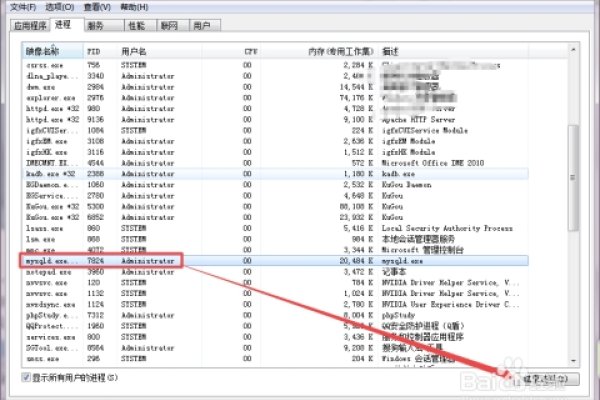Select the nvxdsync.exe process row
This screenshot has height=400, width=600.
point(276,304)
